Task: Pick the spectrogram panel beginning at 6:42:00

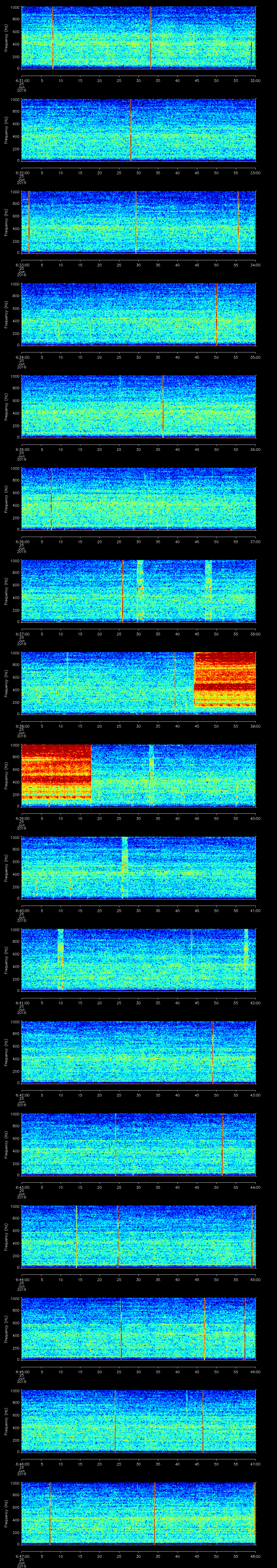Action: pos(138,1052)
